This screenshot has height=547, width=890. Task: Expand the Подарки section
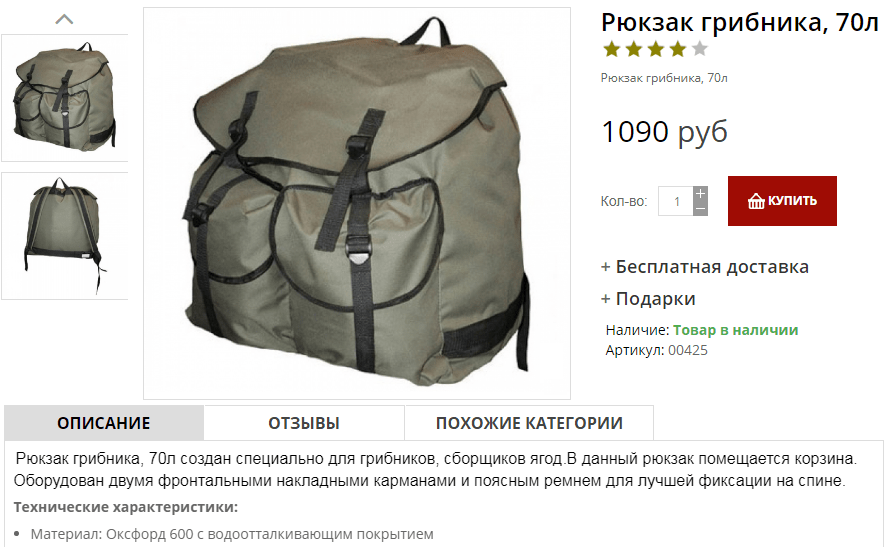point(648,298)
